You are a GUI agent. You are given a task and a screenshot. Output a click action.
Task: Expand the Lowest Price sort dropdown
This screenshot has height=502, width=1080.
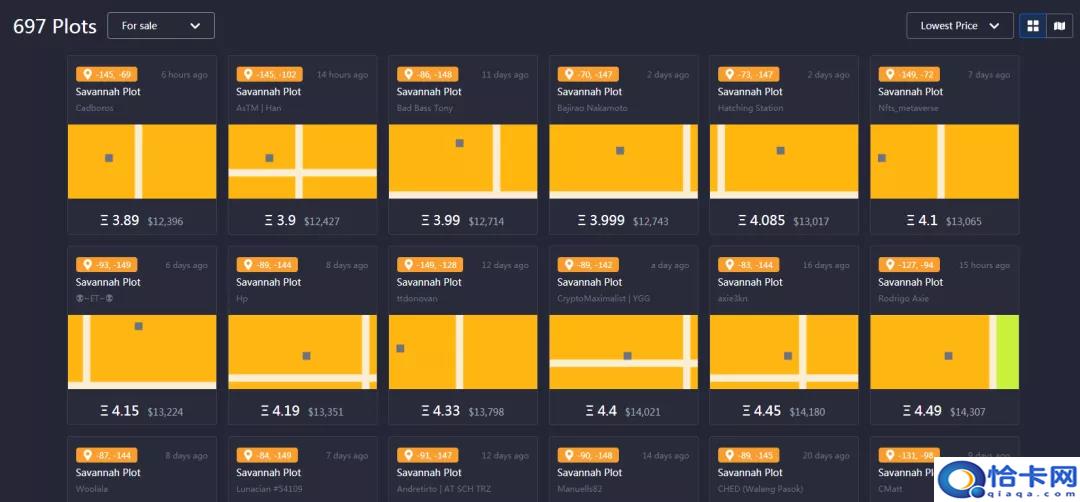coord(959,26)
